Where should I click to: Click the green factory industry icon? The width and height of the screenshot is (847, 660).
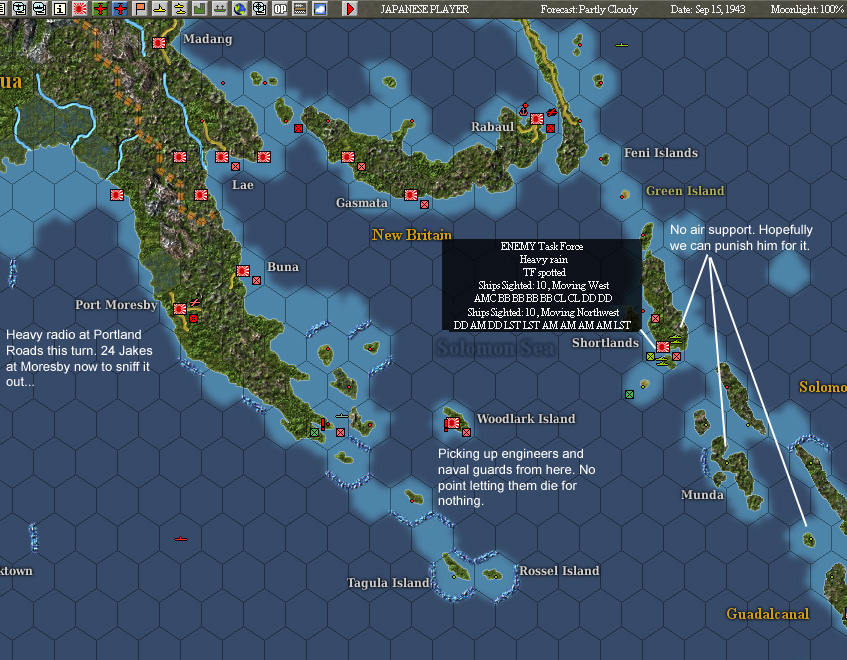(x=200, y=9)
